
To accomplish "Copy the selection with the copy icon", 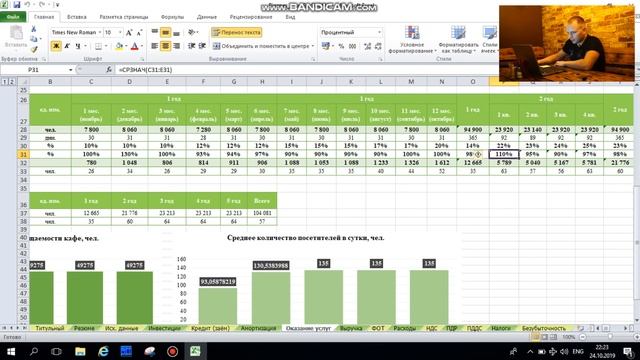I will coord(34,39).
